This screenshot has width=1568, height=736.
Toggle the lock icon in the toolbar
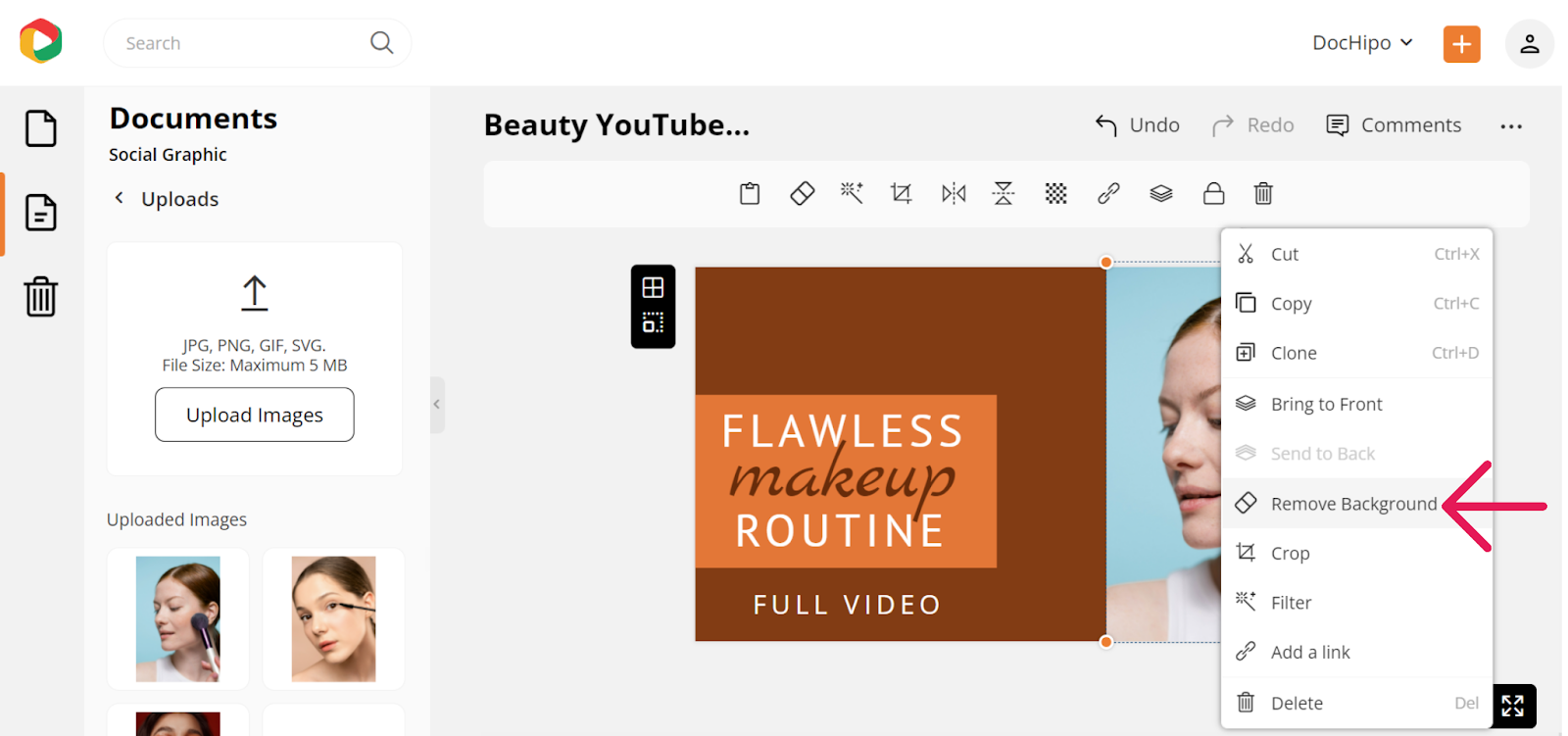click(1213, 194)
